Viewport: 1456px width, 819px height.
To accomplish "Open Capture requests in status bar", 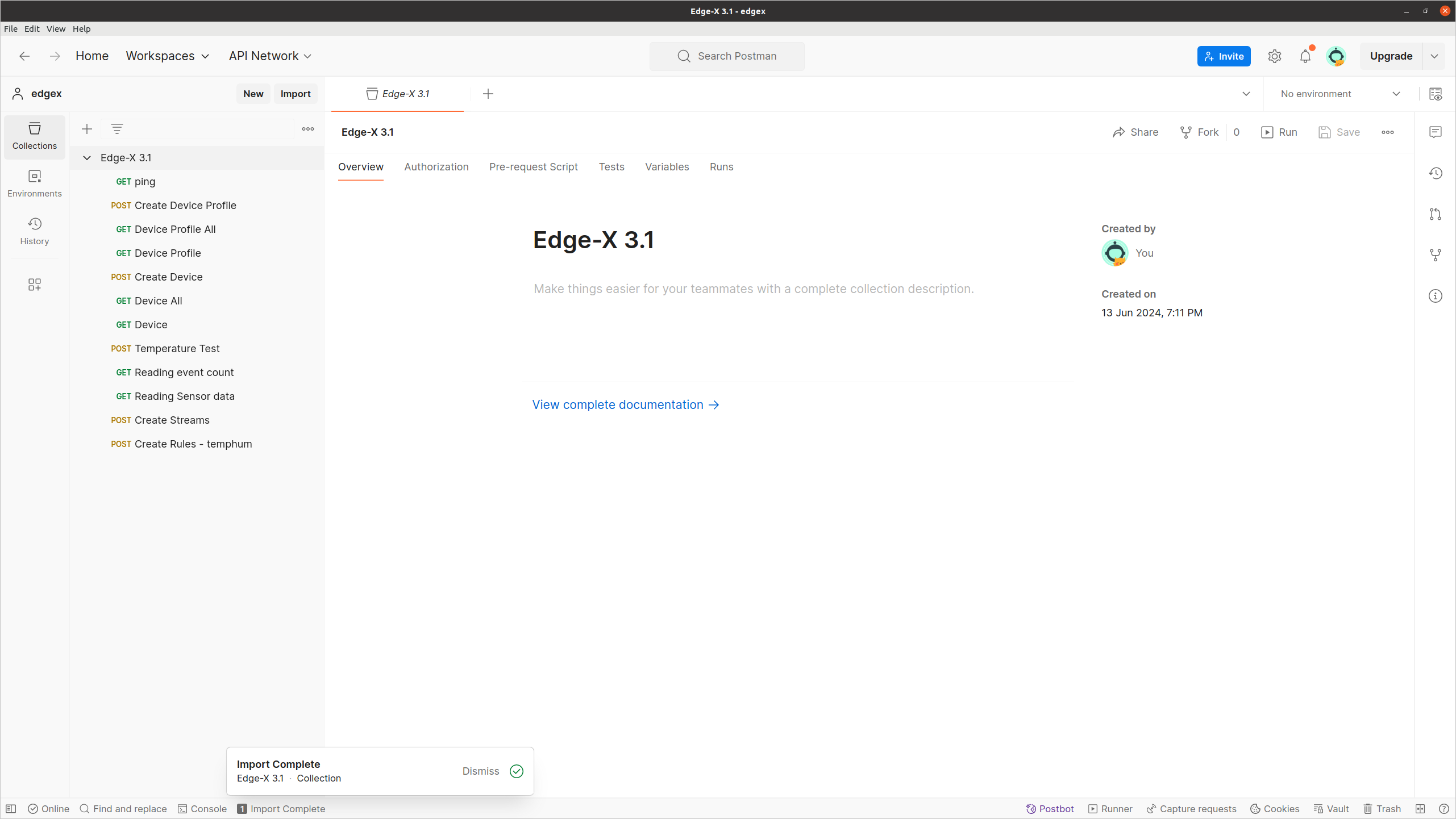I will (x=1192, y=809).
